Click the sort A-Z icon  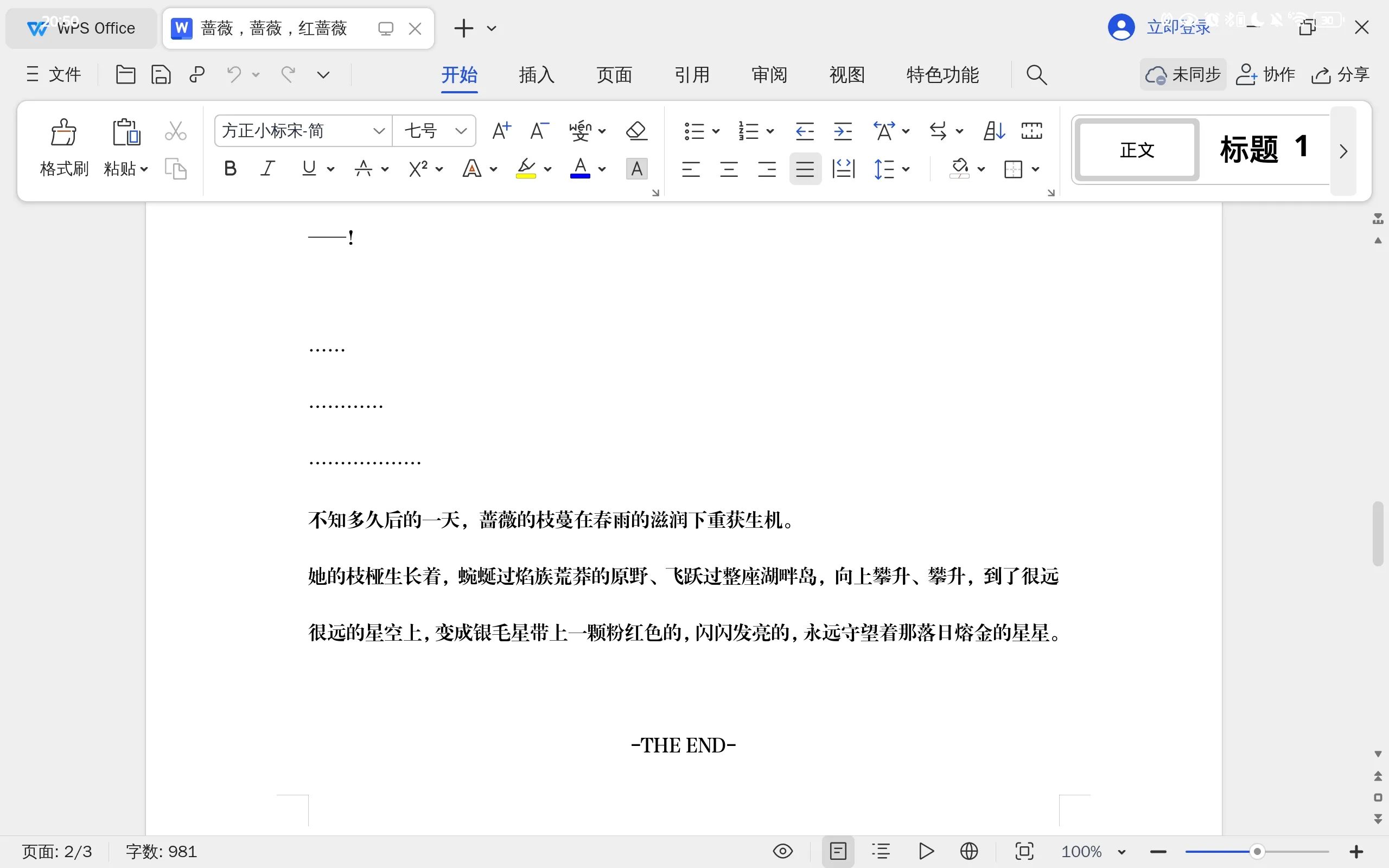click(993, 131)
